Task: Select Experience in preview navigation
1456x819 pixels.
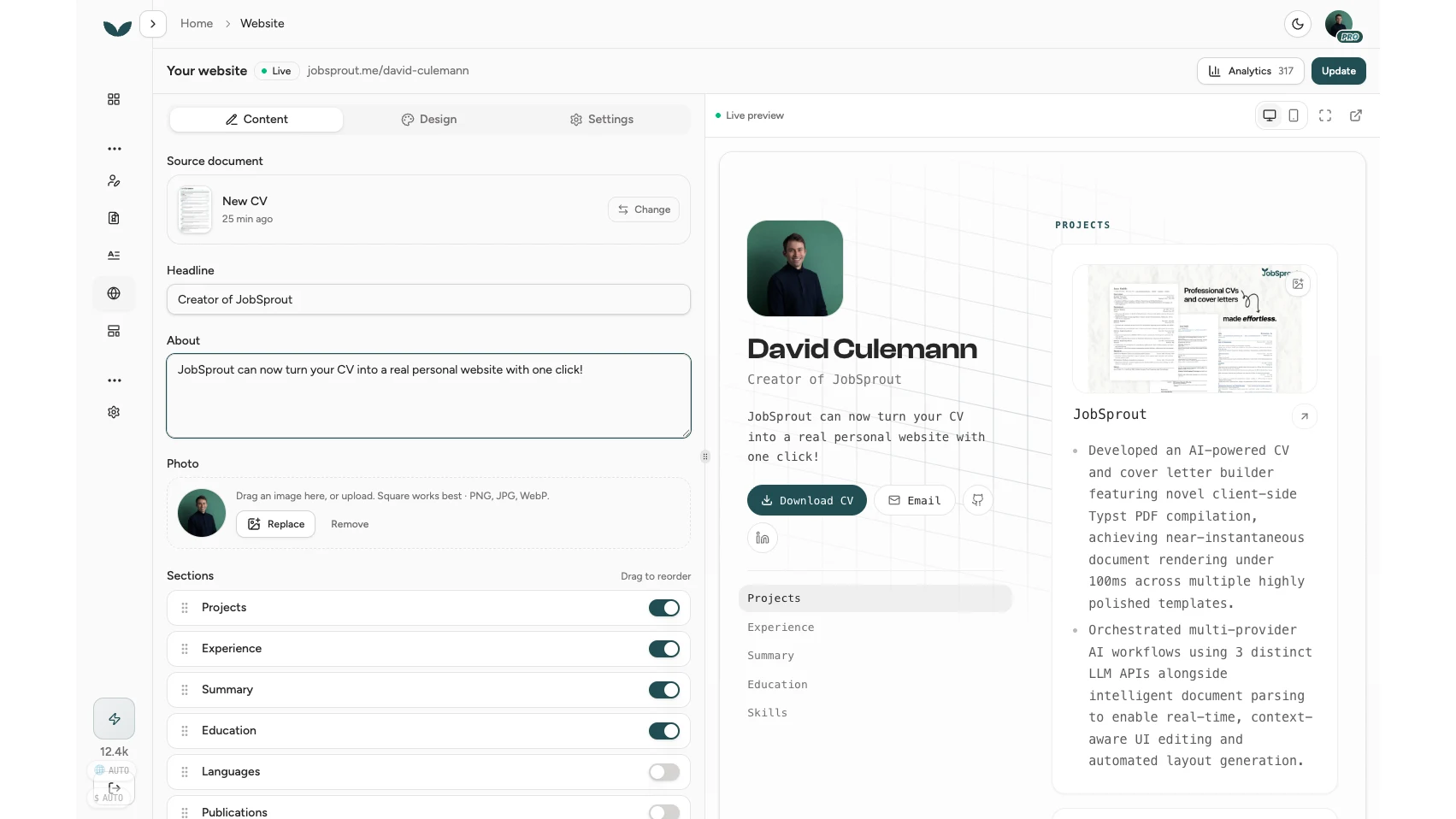Action: click(x=781, y=628)
